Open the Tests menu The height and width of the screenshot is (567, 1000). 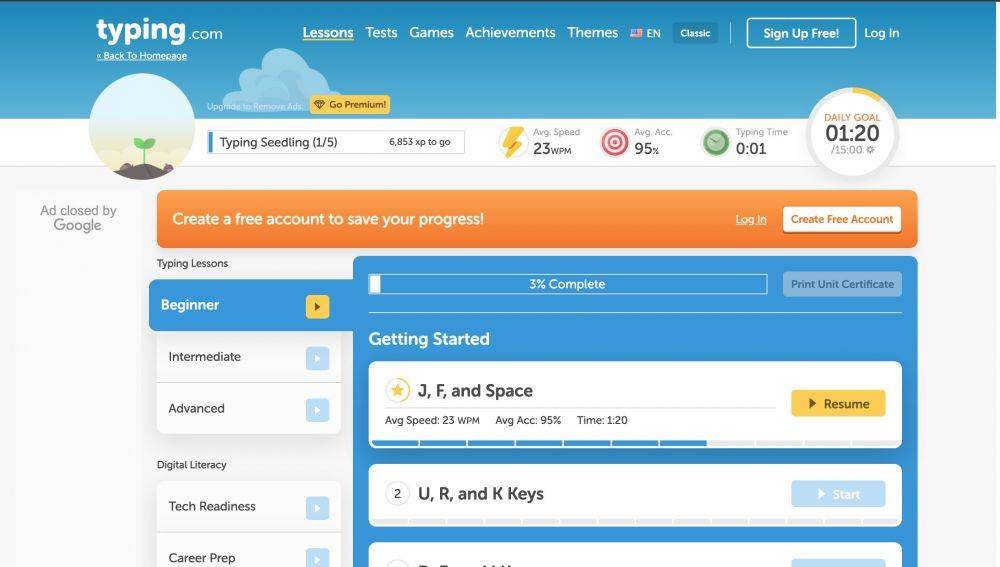click(x=381, y=33)
